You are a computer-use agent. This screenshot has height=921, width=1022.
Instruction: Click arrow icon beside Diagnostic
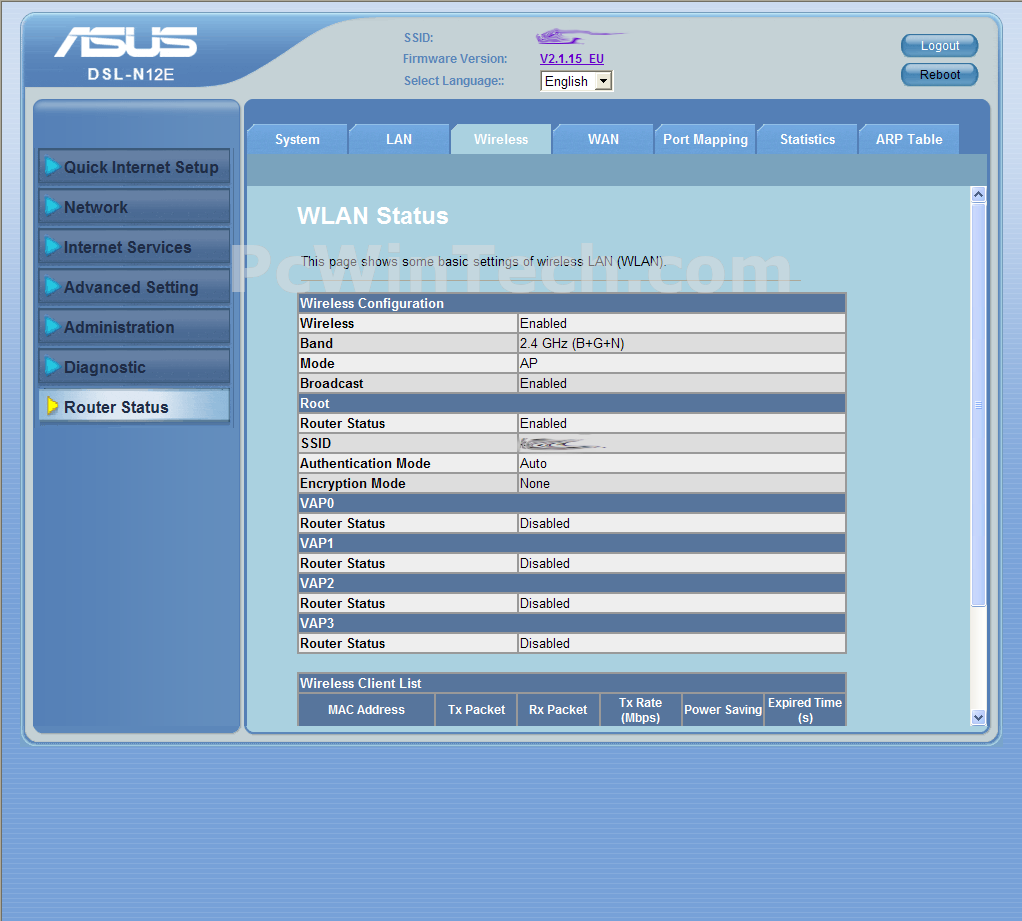[x=52, y=366]
